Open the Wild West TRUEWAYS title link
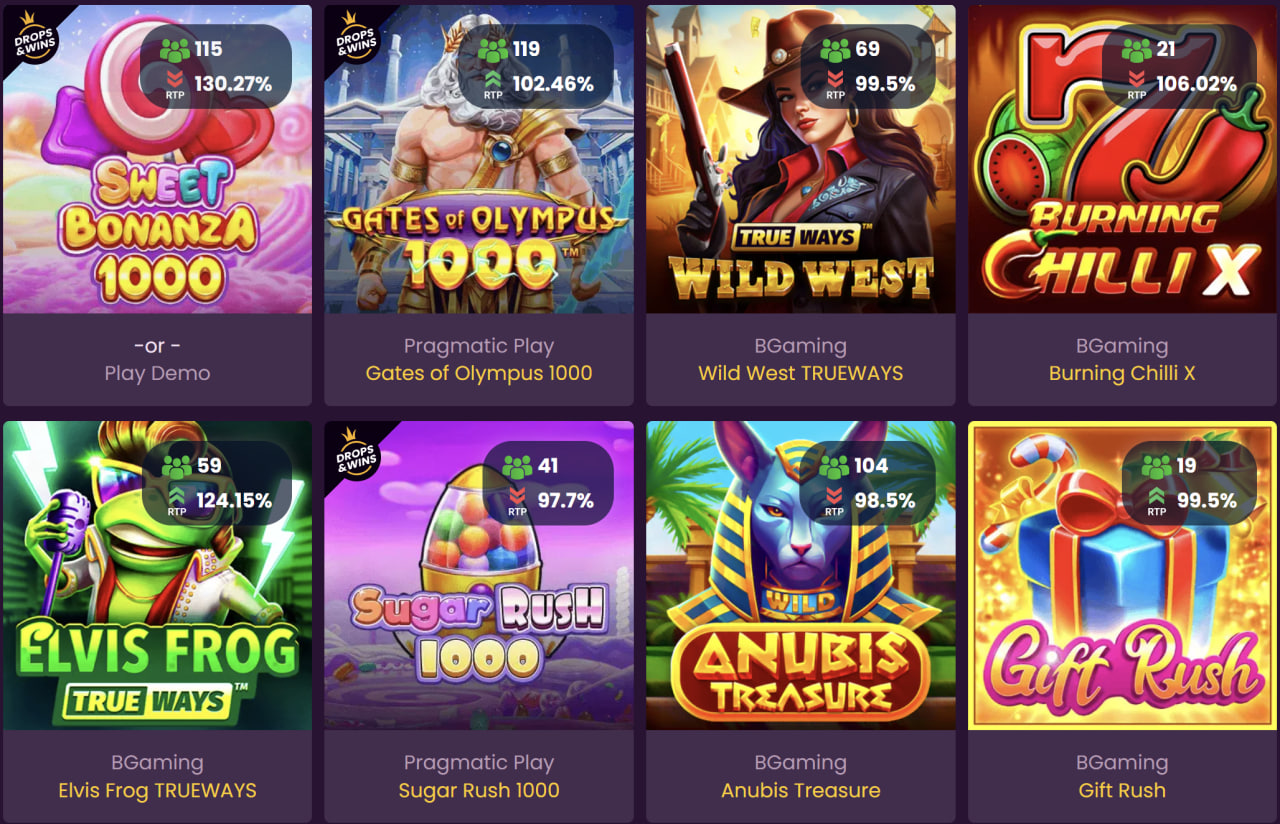The width and height of the screenshot is (1280, 824). click(x=800, y=373)
